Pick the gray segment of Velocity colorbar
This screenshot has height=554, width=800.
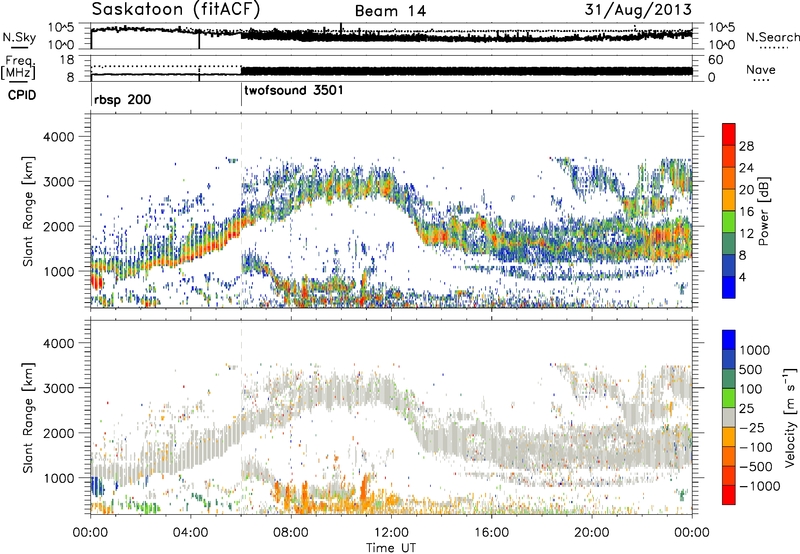pyautogui.click(x=729, y=418)
